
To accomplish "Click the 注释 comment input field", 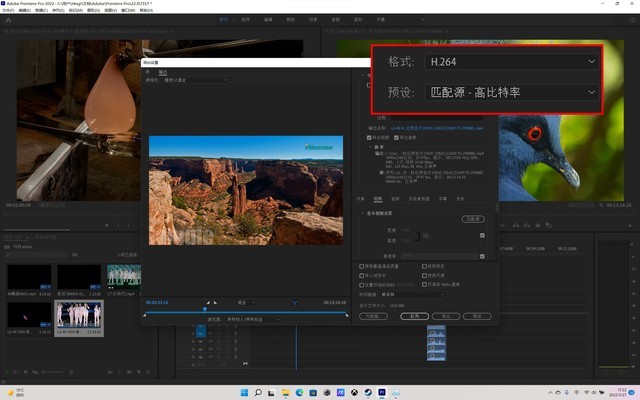I will pyautogui.click(x=436, y=118).
